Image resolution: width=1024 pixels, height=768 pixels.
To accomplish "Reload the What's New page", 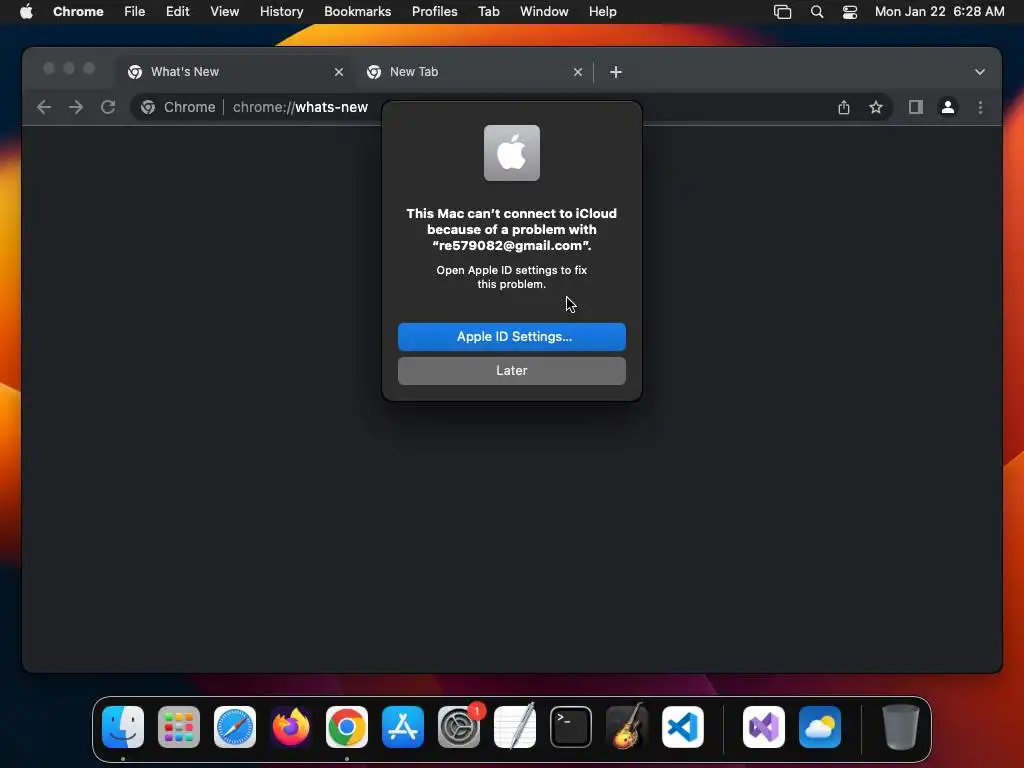I will pyautogui.click(x=108, y=107).
